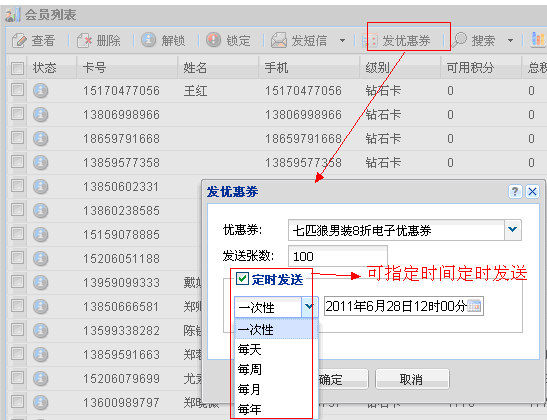Click the 取消 cancel button

[412, 379]
